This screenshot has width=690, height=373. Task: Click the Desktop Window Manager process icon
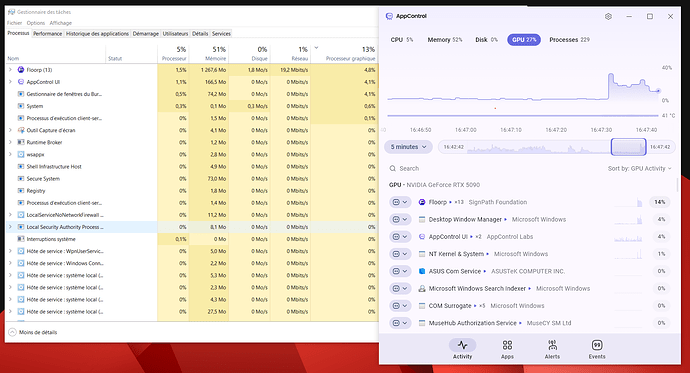(x=422, y=219)
